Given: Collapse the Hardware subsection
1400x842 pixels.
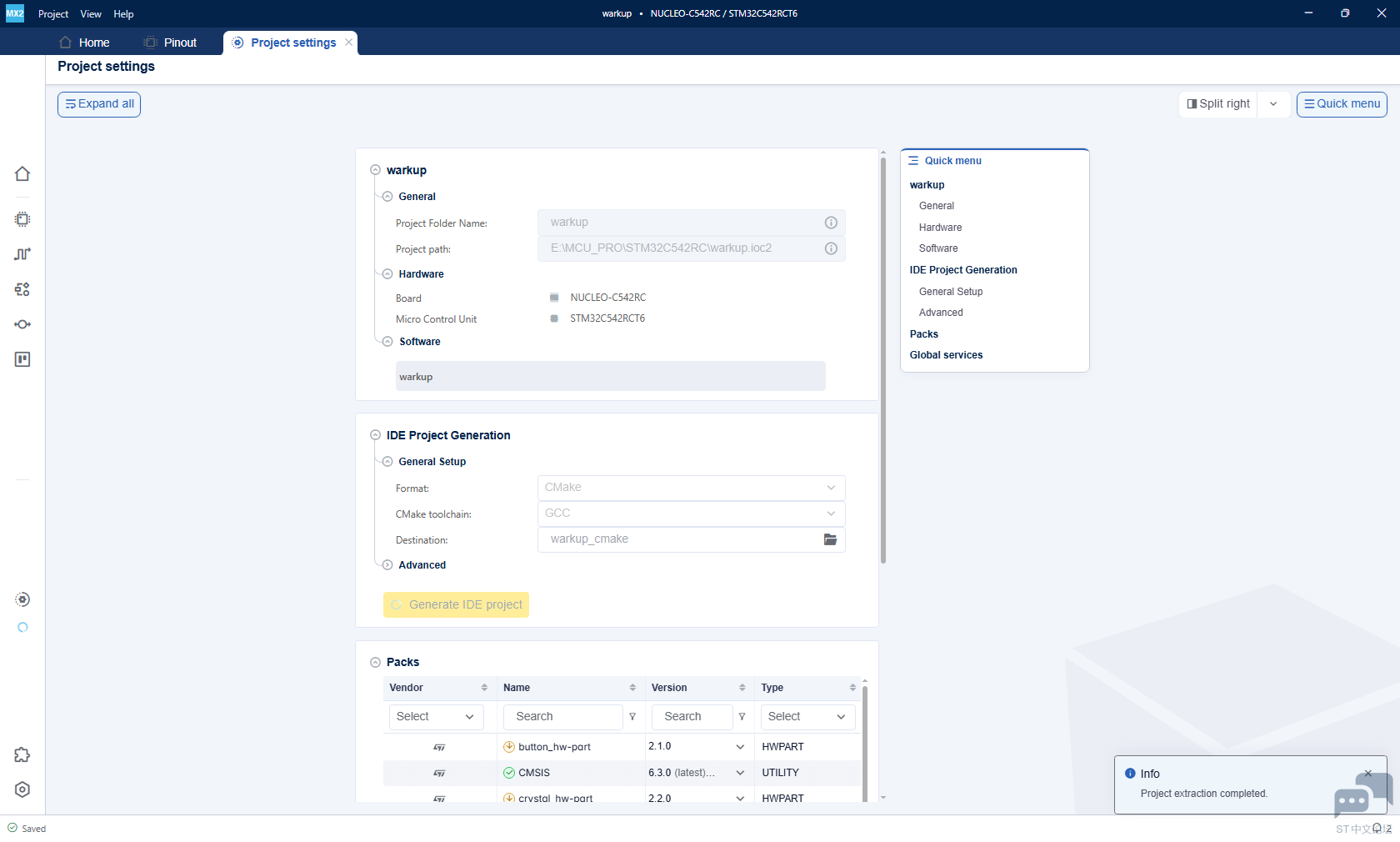Looking at the screenshot, I should 387,274.
